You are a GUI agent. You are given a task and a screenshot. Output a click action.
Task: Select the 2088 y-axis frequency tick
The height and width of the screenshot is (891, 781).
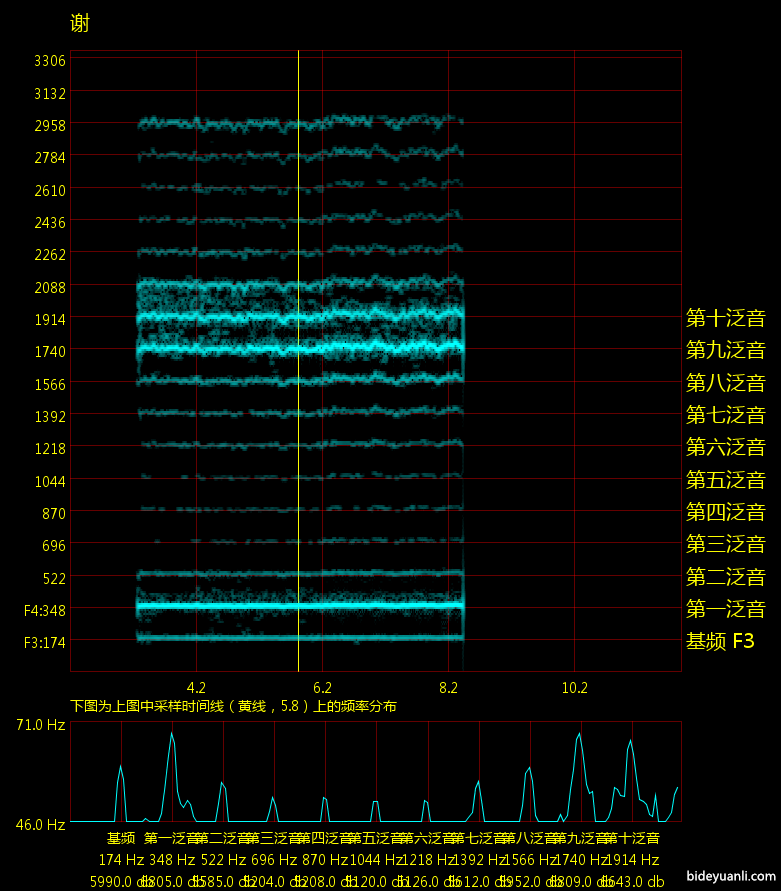point(50,287)
